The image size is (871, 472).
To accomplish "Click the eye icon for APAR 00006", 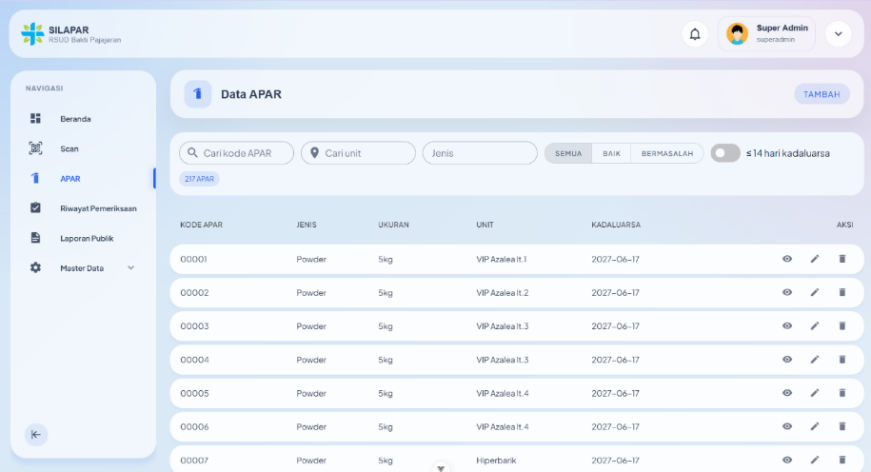I will pyautogui.click(x=787, y=426).
